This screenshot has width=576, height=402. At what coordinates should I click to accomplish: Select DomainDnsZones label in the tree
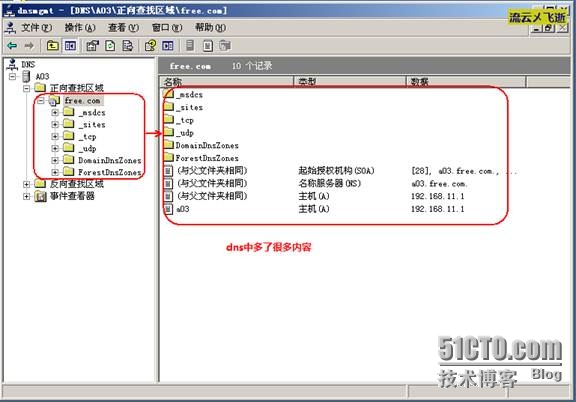[109, 160]
